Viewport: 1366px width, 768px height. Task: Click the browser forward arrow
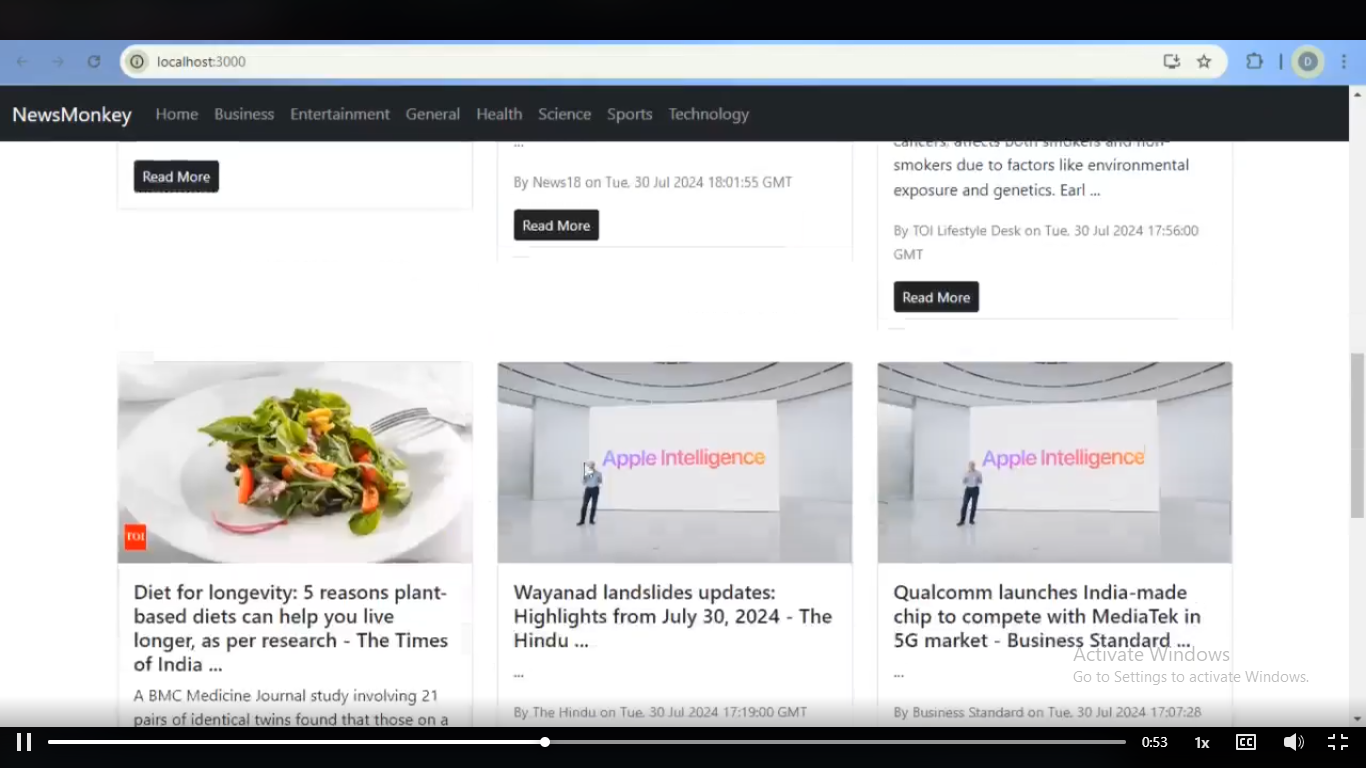(58, 62)
